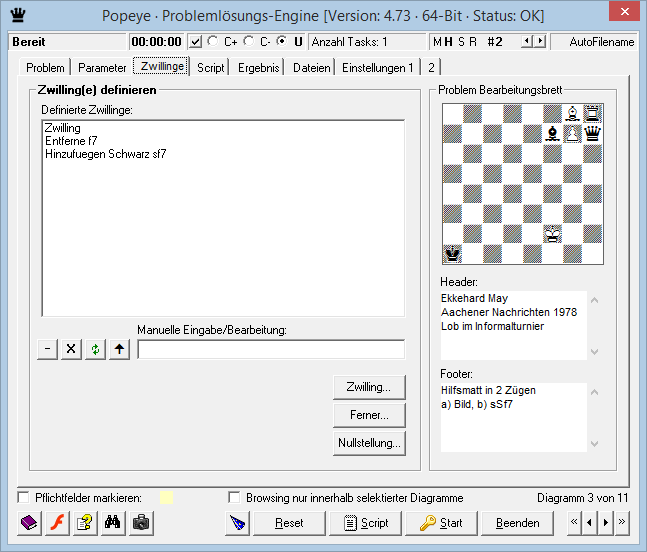Image resolution: width=647 pixels, height=552 pixels.
Task: Select the white pawn on g7
Action: pos(573,133)
